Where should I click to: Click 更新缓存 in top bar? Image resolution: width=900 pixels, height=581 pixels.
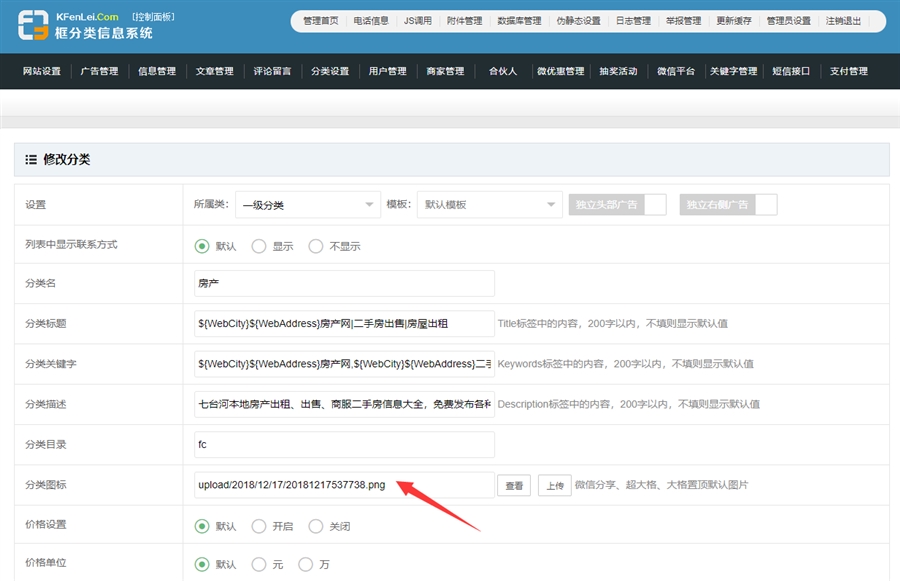point(735,21)
